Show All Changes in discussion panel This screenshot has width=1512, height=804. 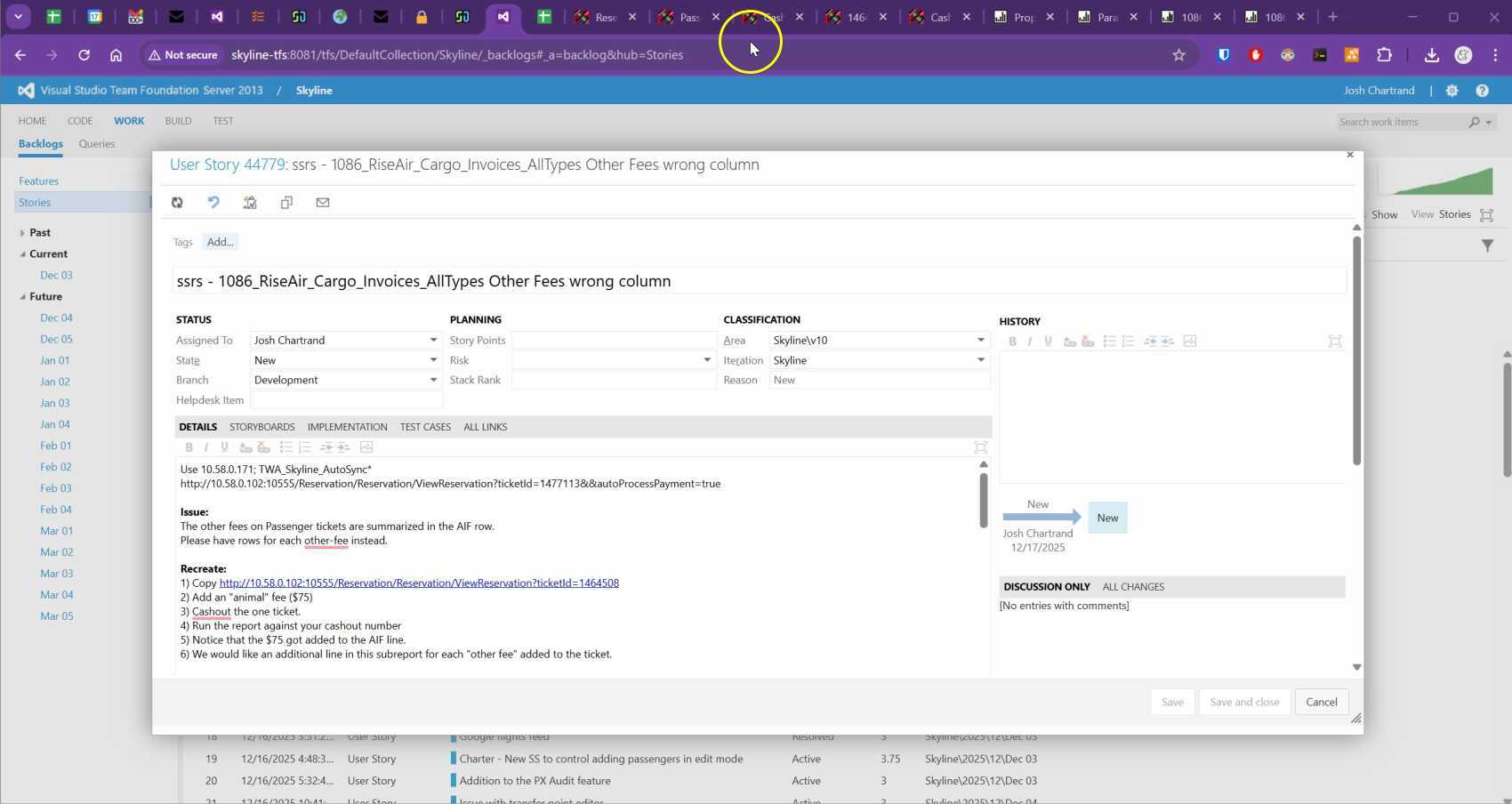click(1132, 587)
